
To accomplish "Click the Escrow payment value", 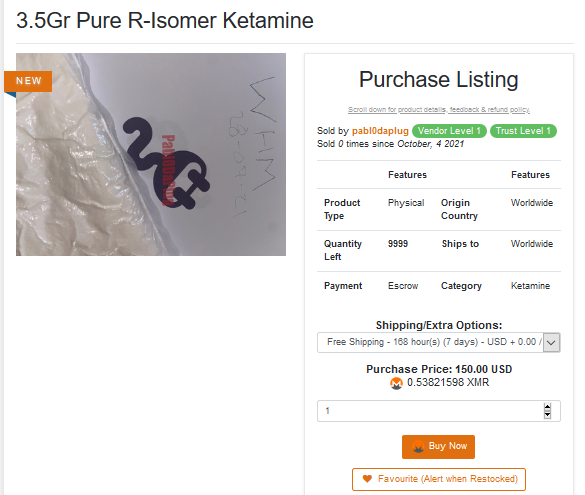I will pyautogui.click(x=403, y=286).
